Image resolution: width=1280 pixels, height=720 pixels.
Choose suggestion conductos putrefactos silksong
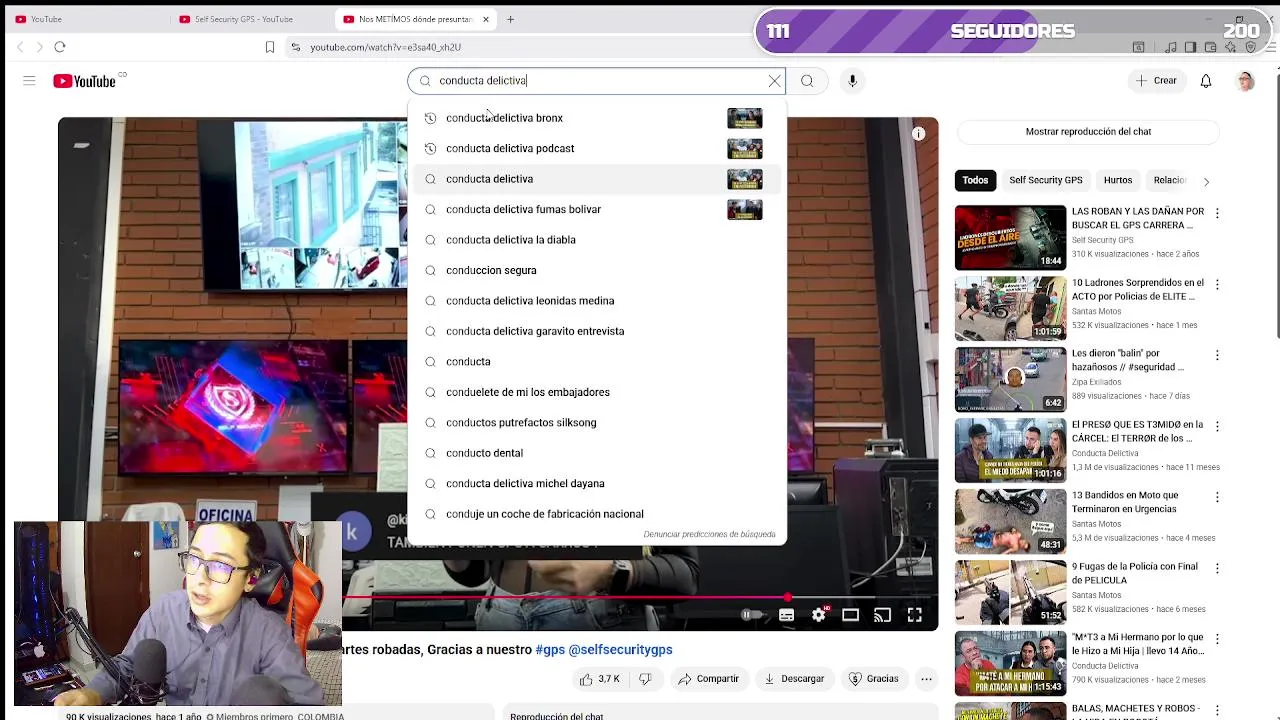click(597, 423)
